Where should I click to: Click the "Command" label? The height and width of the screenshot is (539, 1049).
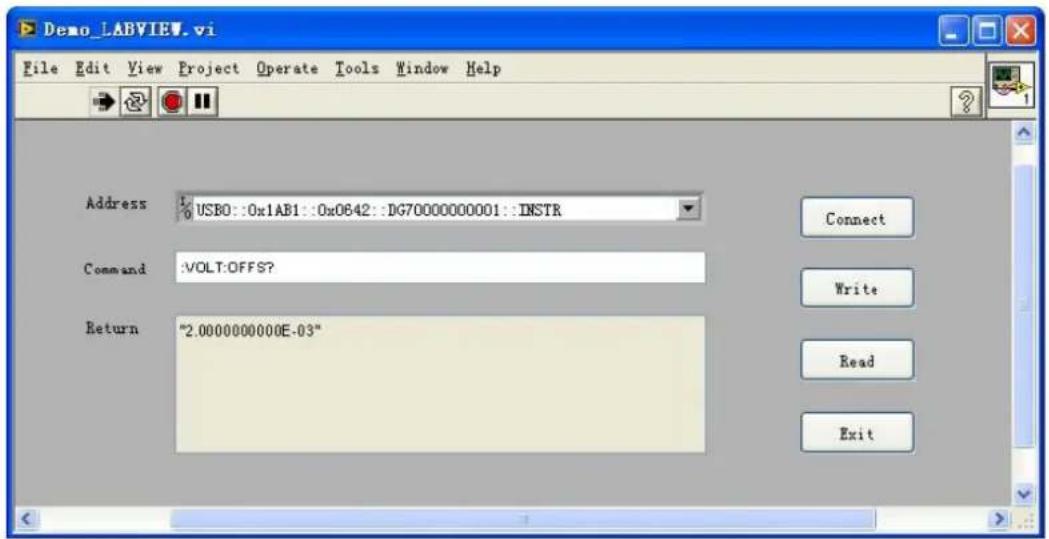(114, 270)
